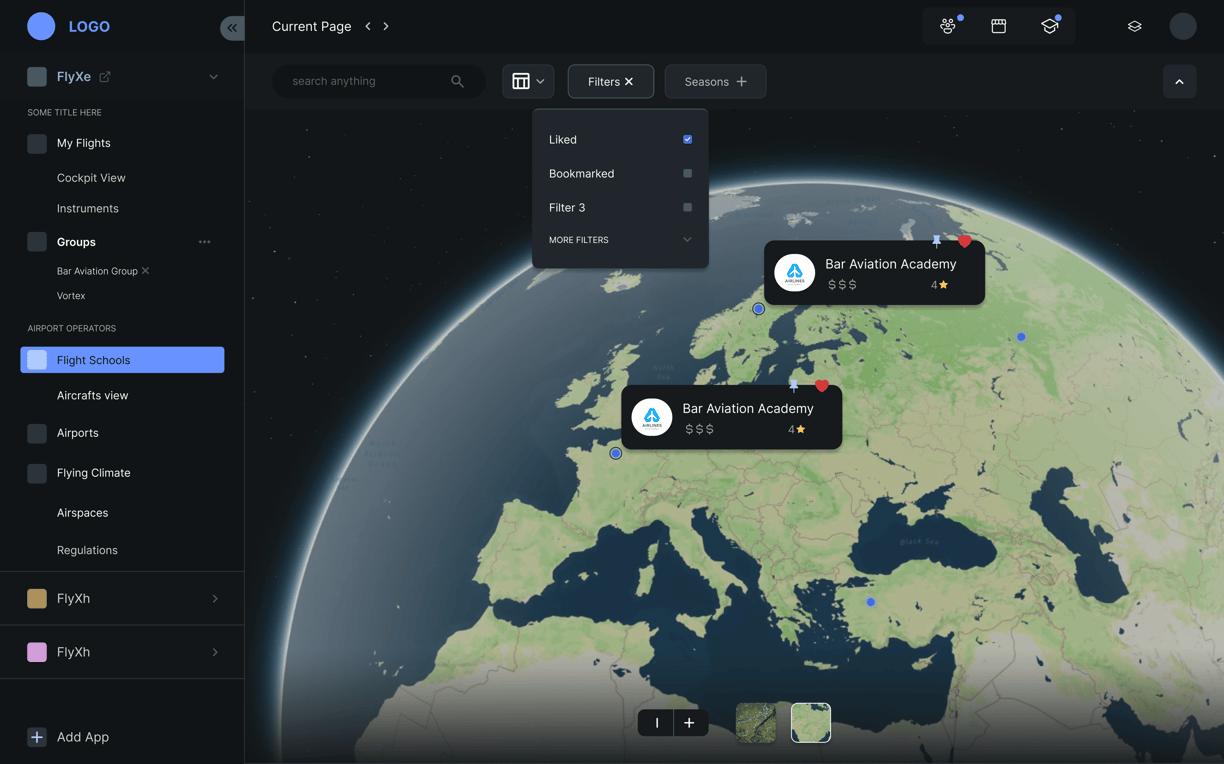Select map marker in Scandinavia
This screenshot has width=1224, height=764.
(x=759, y=309)
